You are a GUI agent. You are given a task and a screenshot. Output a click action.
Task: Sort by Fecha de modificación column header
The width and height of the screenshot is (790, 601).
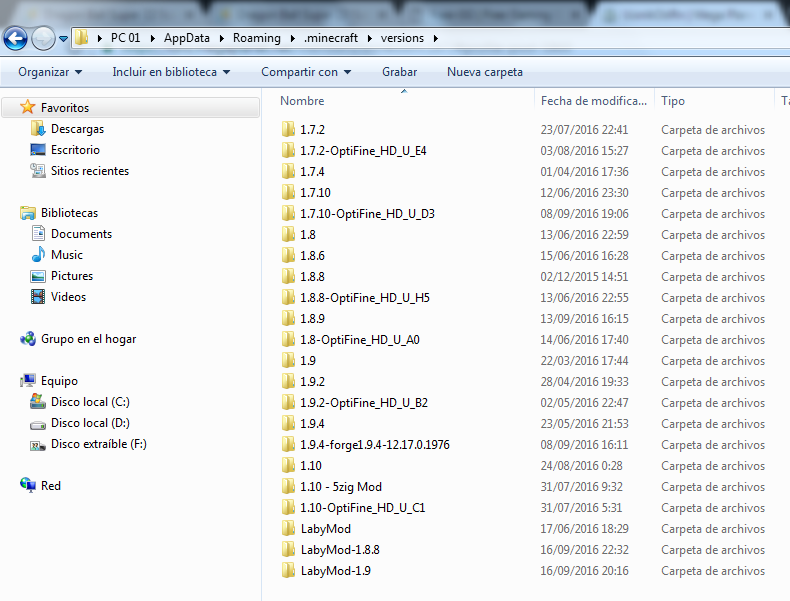(x=594, y=101)
